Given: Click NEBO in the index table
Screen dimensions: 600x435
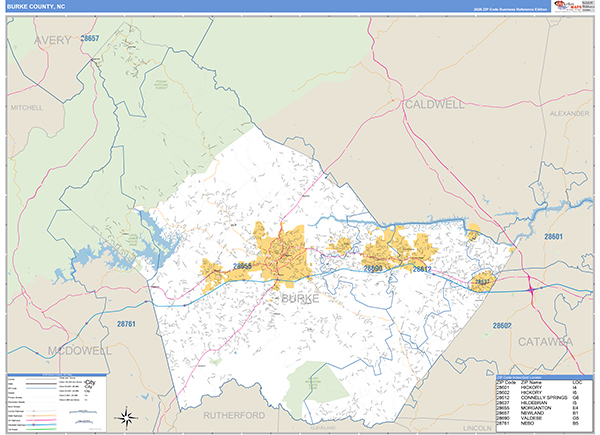Looking at the screenshot, I should coord(527,423).
